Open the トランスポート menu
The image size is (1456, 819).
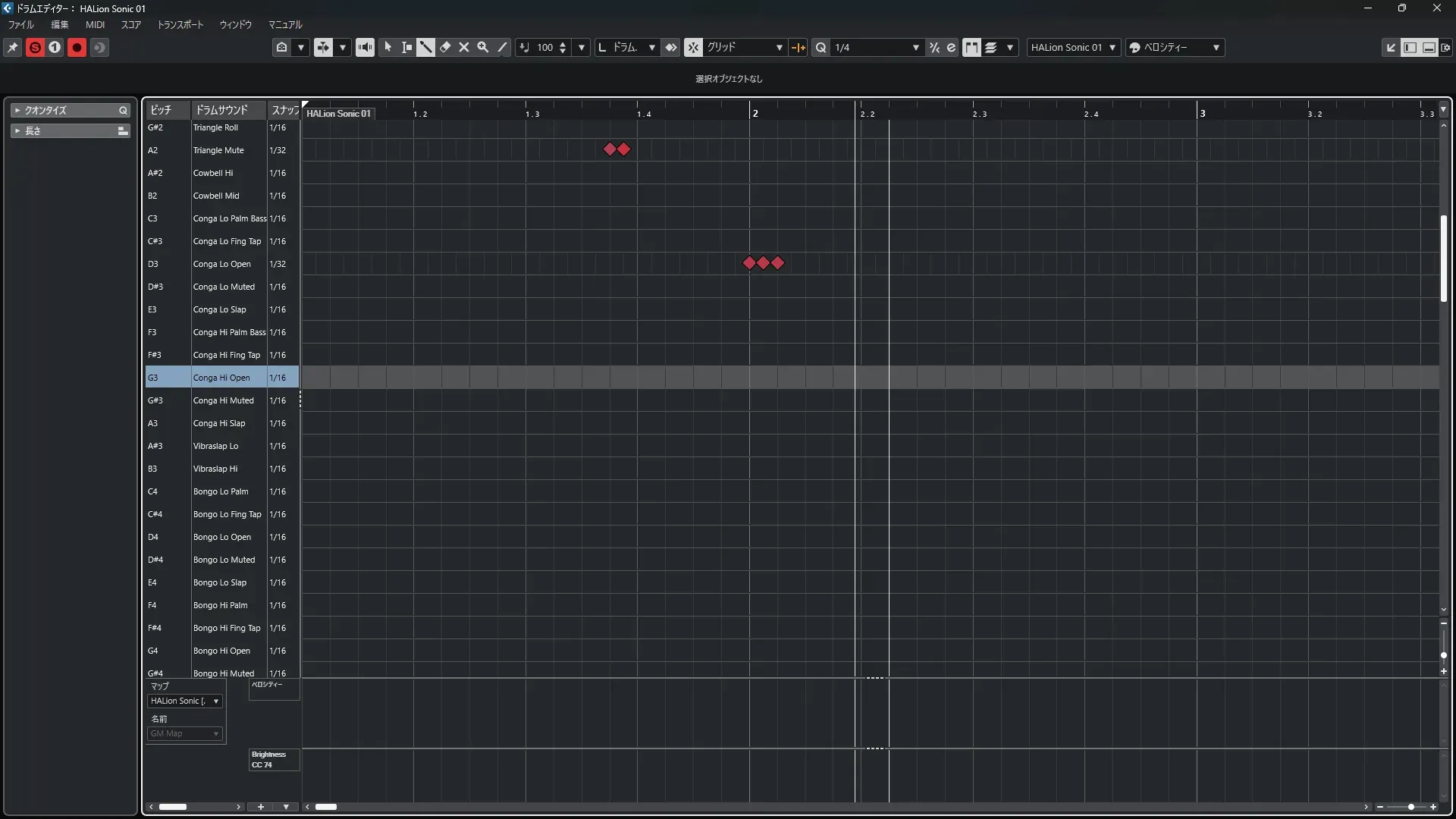[180, 25]
